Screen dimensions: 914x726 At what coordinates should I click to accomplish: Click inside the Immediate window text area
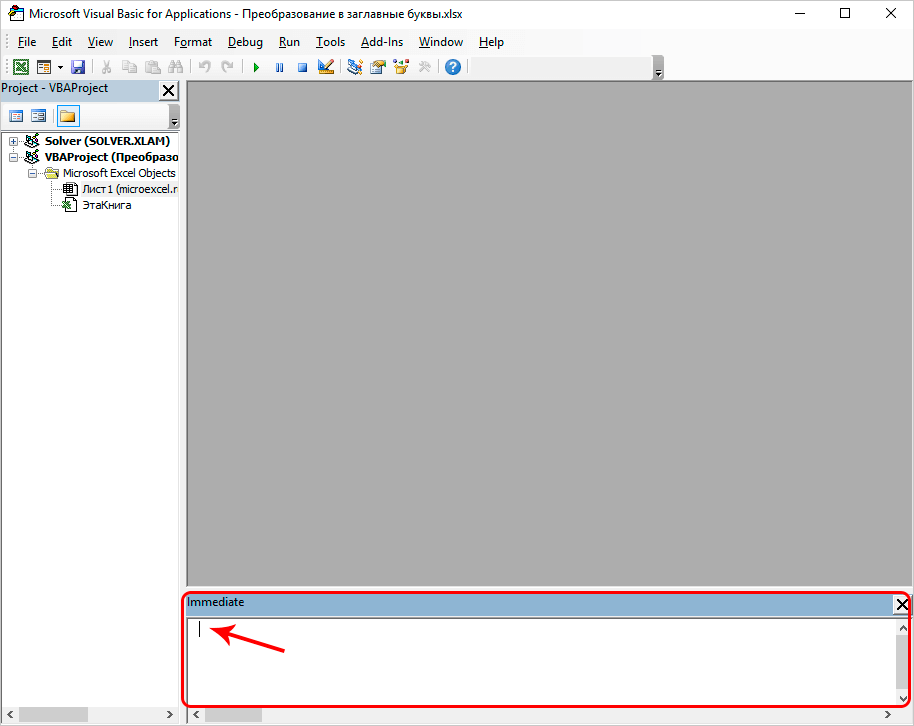[540, 660]
